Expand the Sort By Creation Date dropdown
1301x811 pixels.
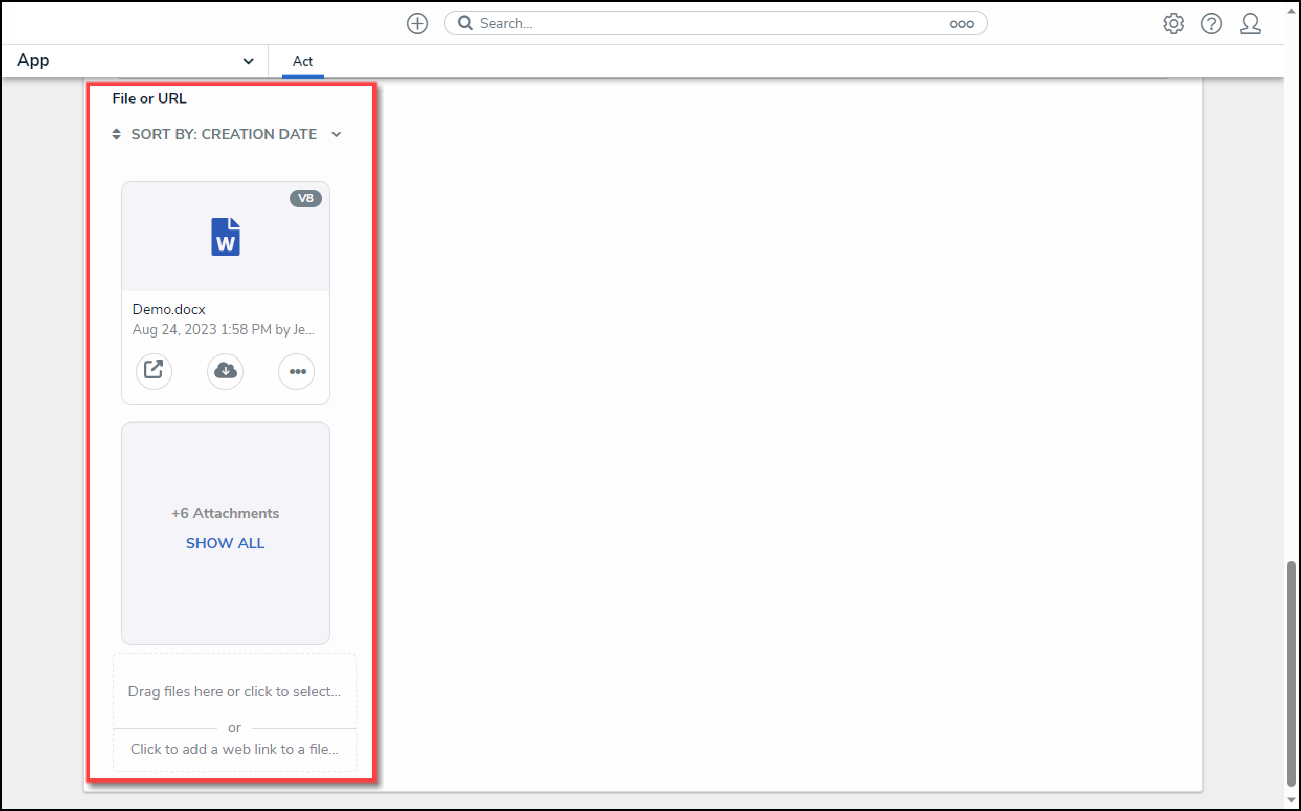(x=336, y=134)
